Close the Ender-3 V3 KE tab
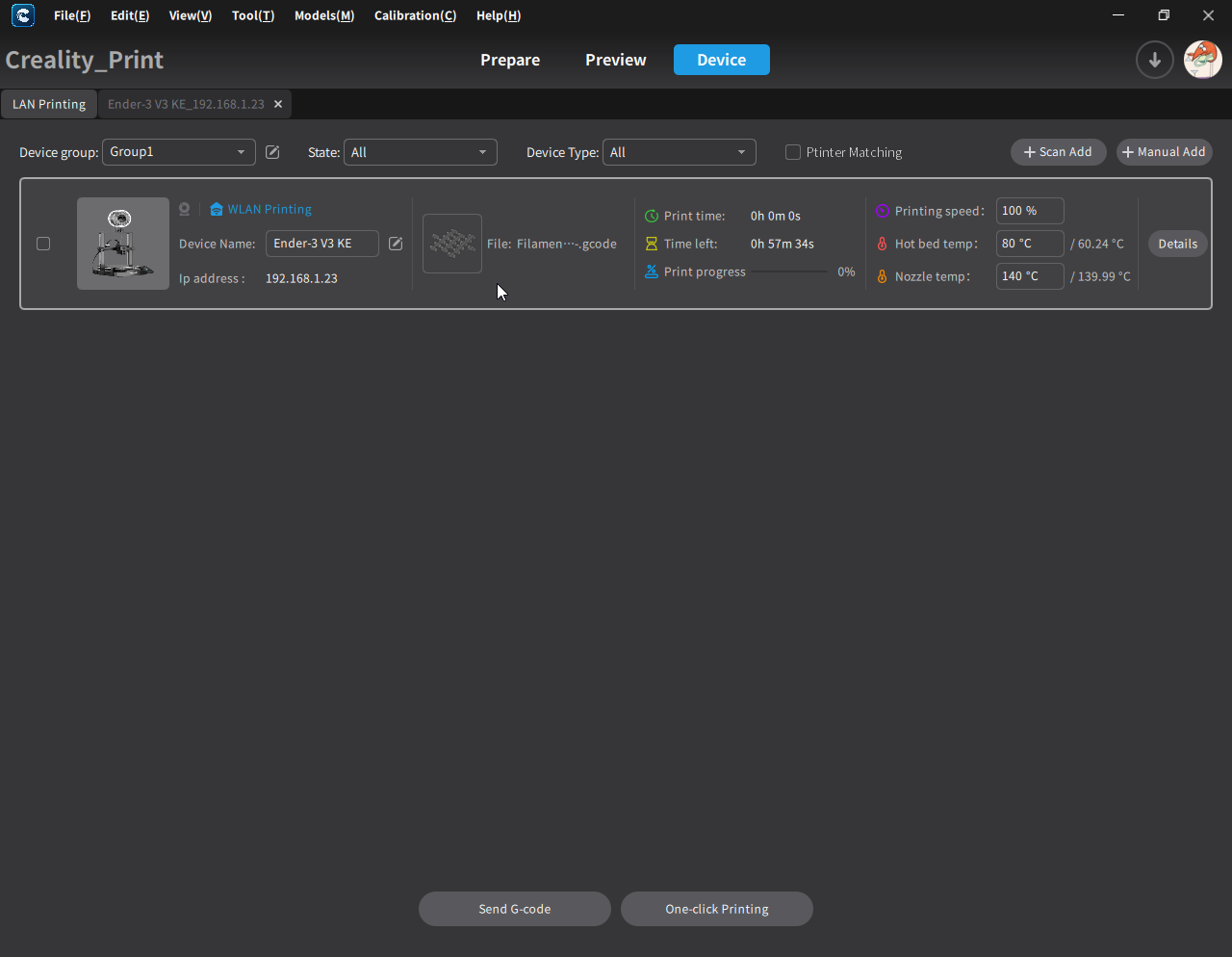Viewport: 1232px width, 957px height. click(x=278, y=104)
